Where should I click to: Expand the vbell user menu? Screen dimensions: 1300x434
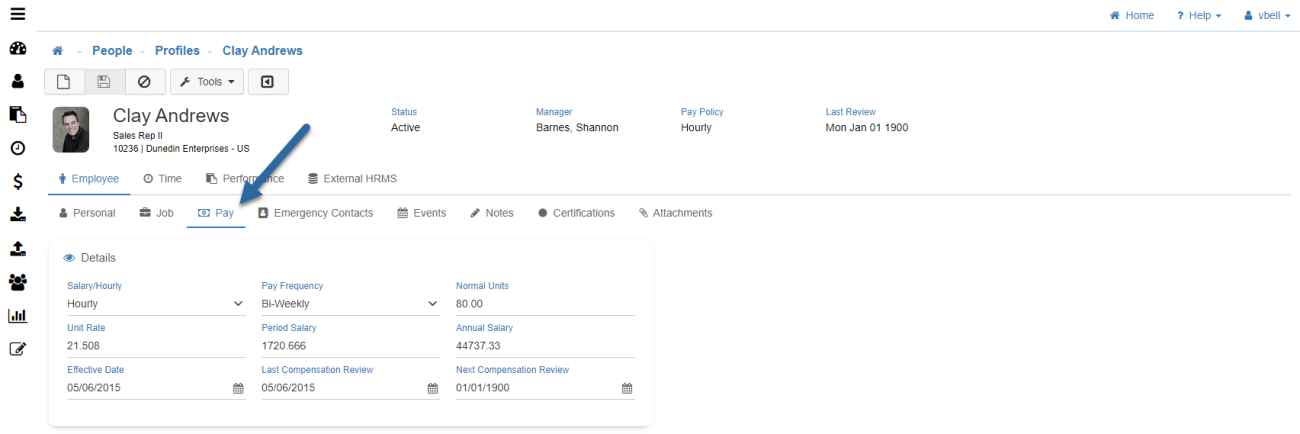click(x=1266, y=16)
